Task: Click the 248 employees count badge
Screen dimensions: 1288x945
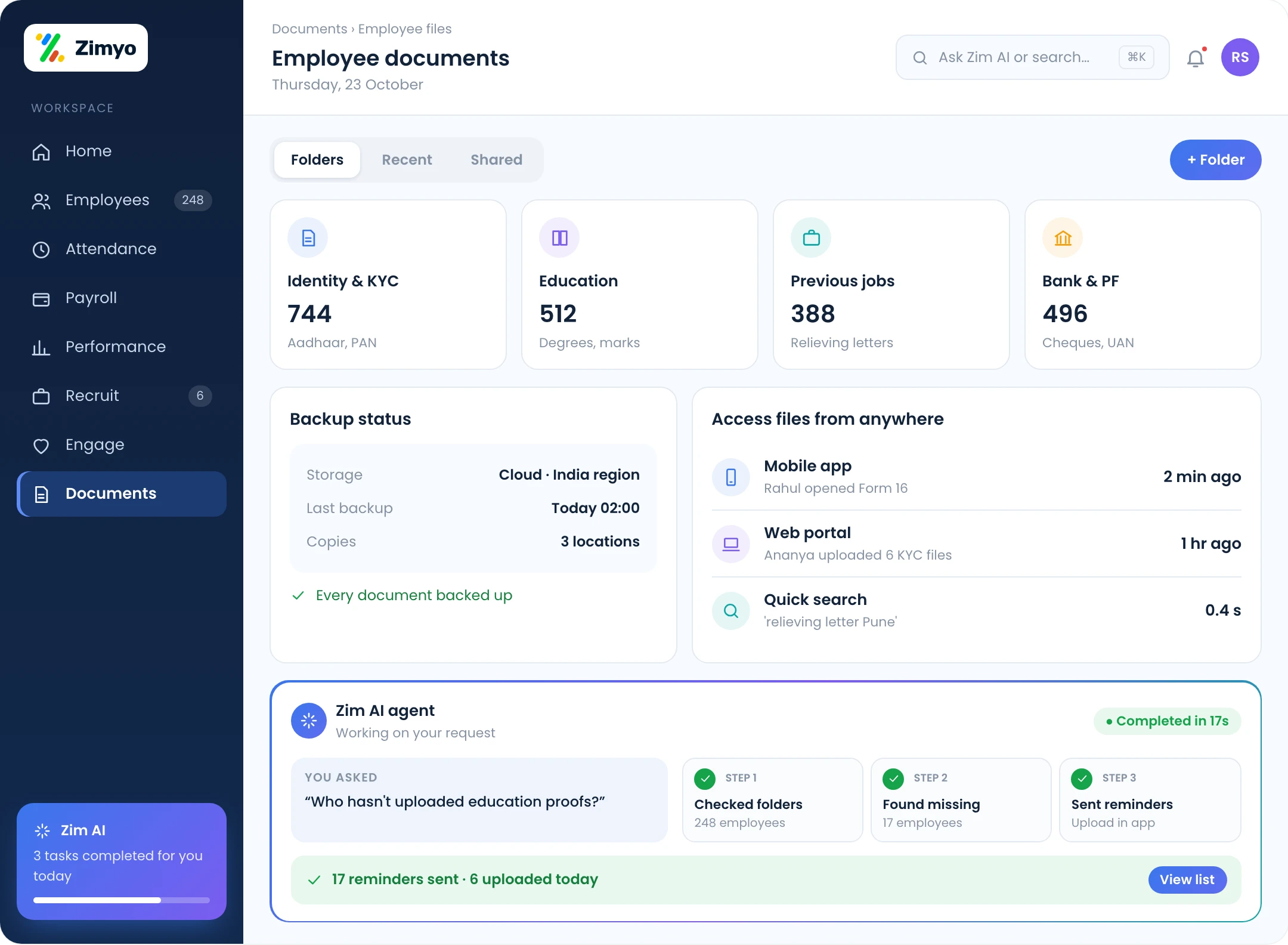Action: 193,200
